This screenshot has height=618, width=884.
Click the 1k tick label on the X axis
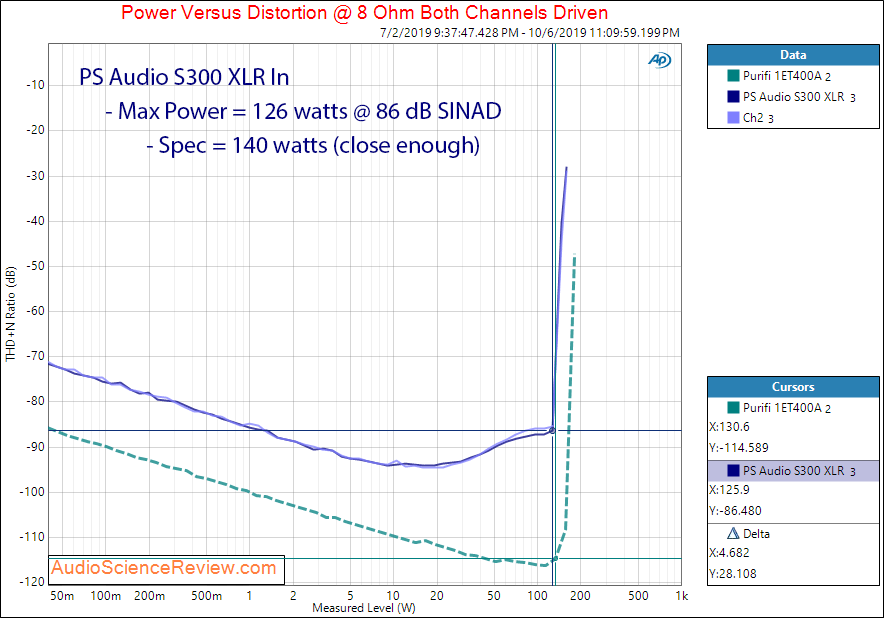[x=682, y=595]
